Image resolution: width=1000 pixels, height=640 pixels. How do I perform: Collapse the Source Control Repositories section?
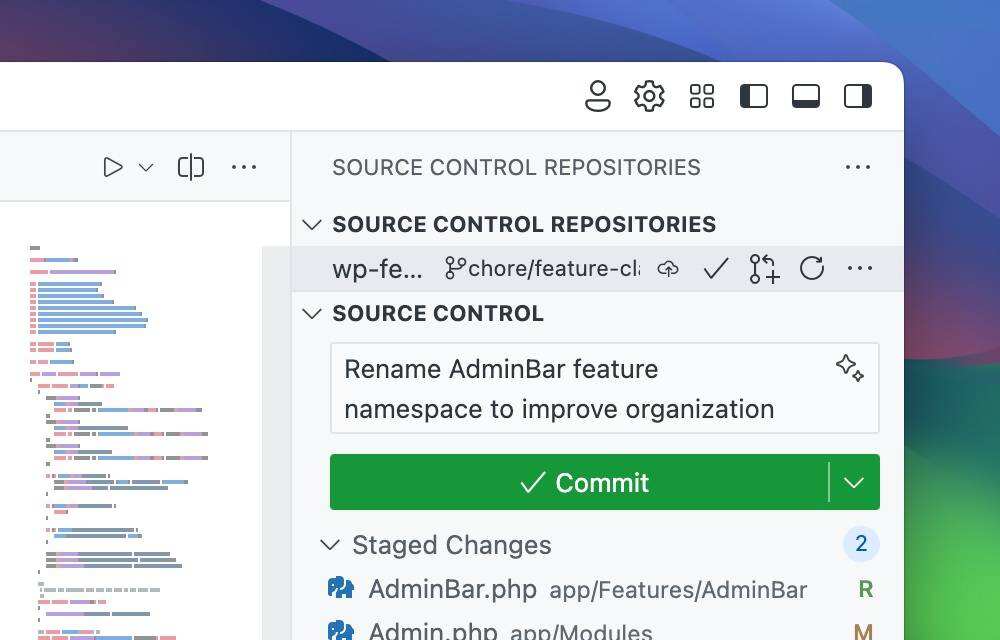tap(312, 224)
